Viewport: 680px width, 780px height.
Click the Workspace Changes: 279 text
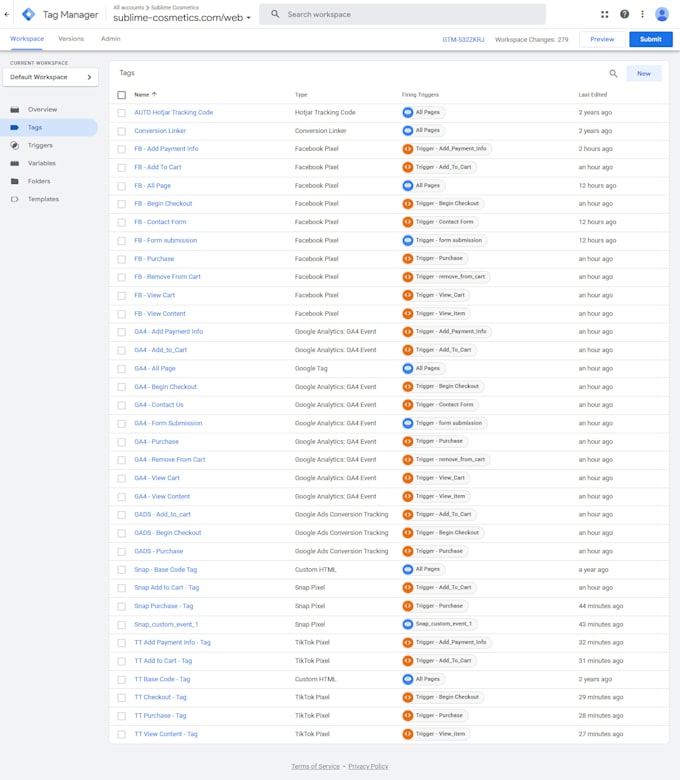pyautogui.click(x=531, y=39)
